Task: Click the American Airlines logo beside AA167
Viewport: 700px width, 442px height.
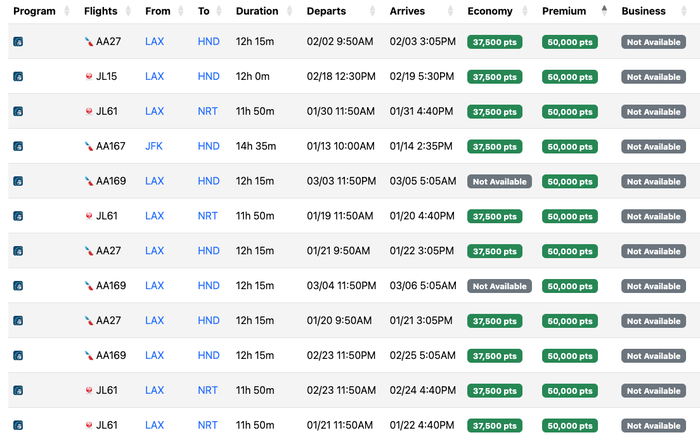Action: coord(89,146)
